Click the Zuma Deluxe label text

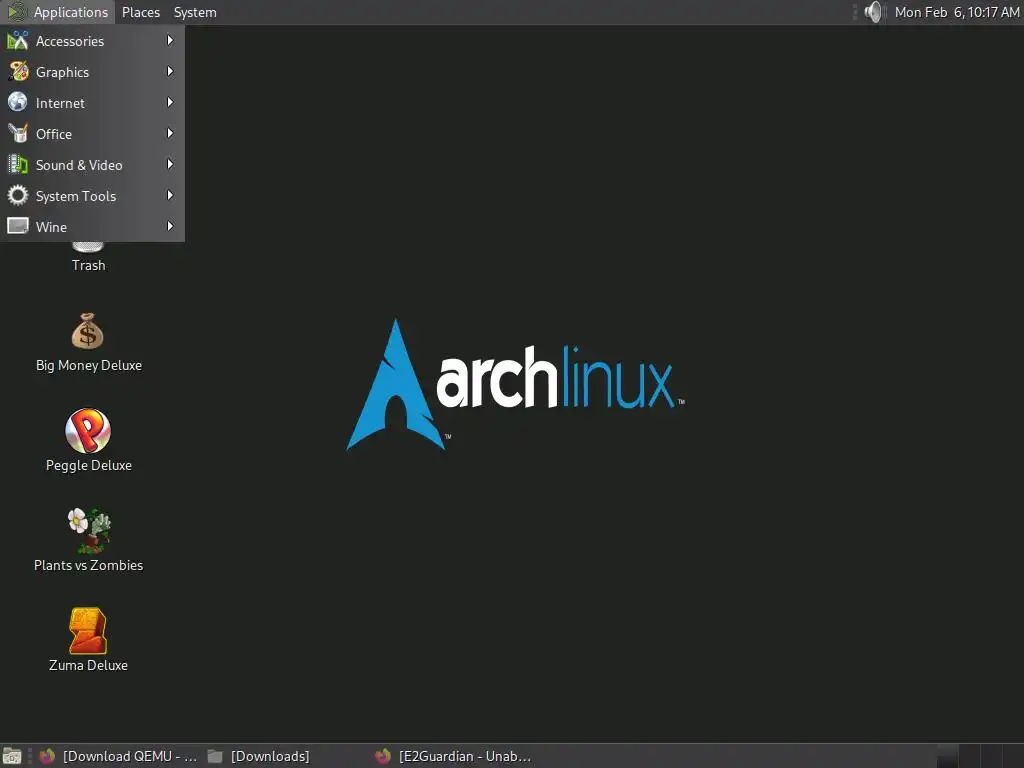click(x=88, y=665)
